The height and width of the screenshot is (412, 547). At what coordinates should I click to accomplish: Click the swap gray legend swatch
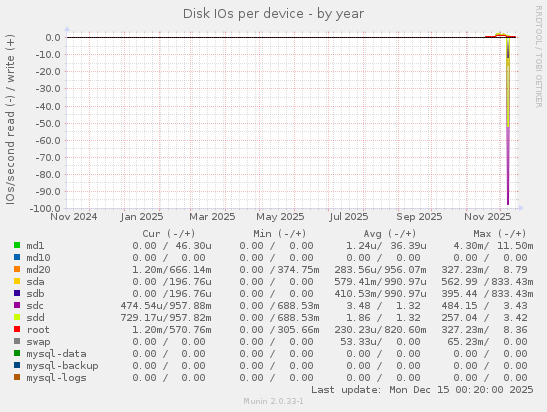pos(17,341)
